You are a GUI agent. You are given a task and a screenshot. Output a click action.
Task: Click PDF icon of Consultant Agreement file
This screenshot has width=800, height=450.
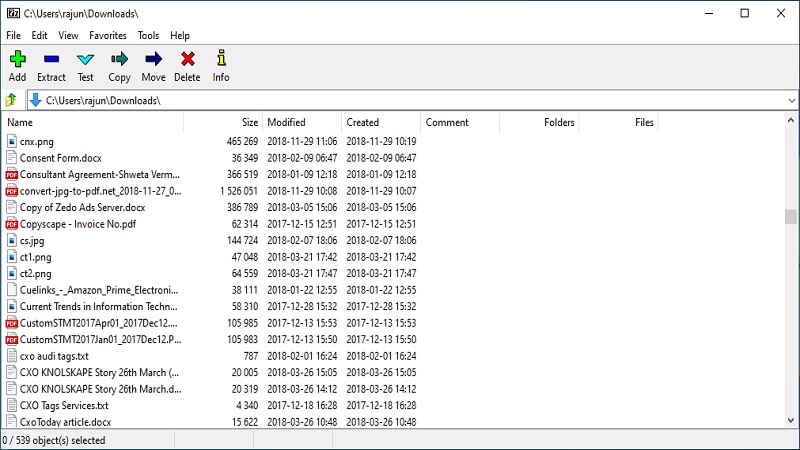coord(12,174)
